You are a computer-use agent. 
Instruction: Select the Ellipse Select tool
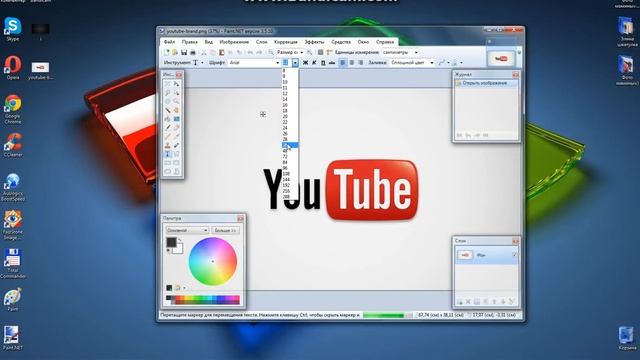tap(167, 101)
